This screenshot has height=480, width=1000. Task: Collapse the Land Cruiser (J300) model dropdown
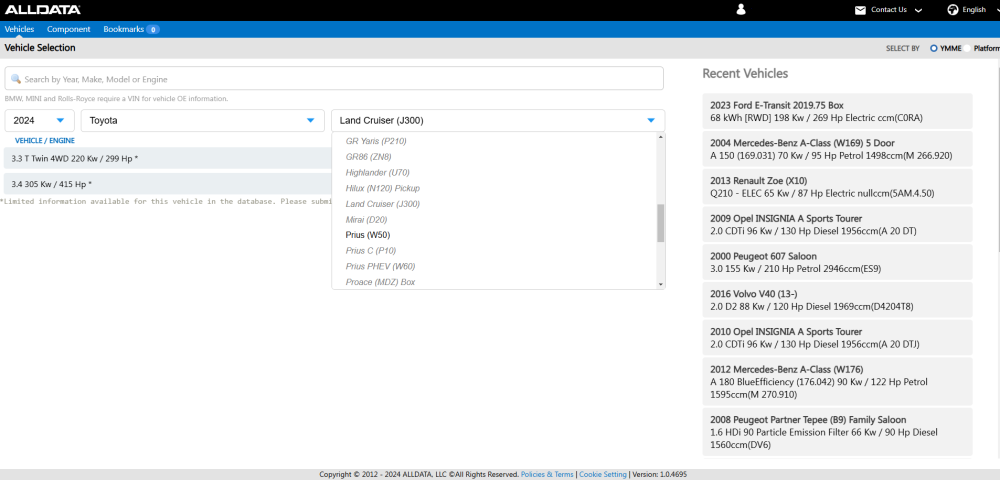[651, 121]
